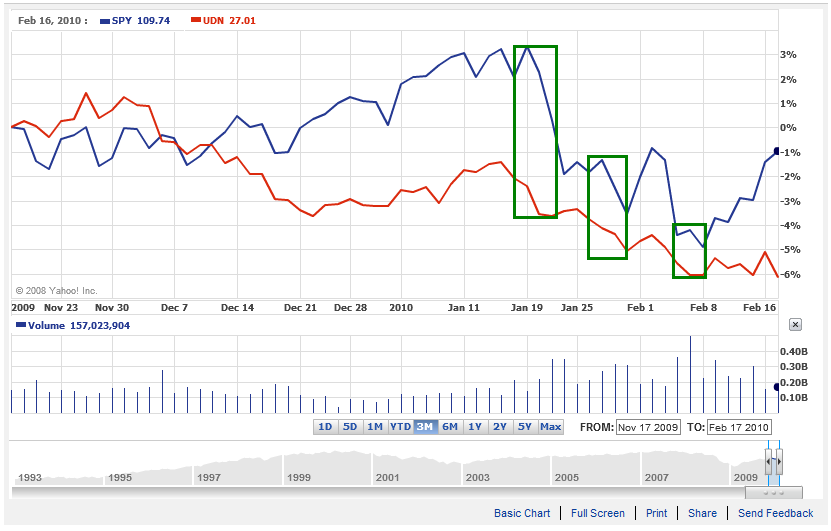Click the 1995 label in the overview timeline
This screenshot has height=531, width=831.
tap(120, 477)
